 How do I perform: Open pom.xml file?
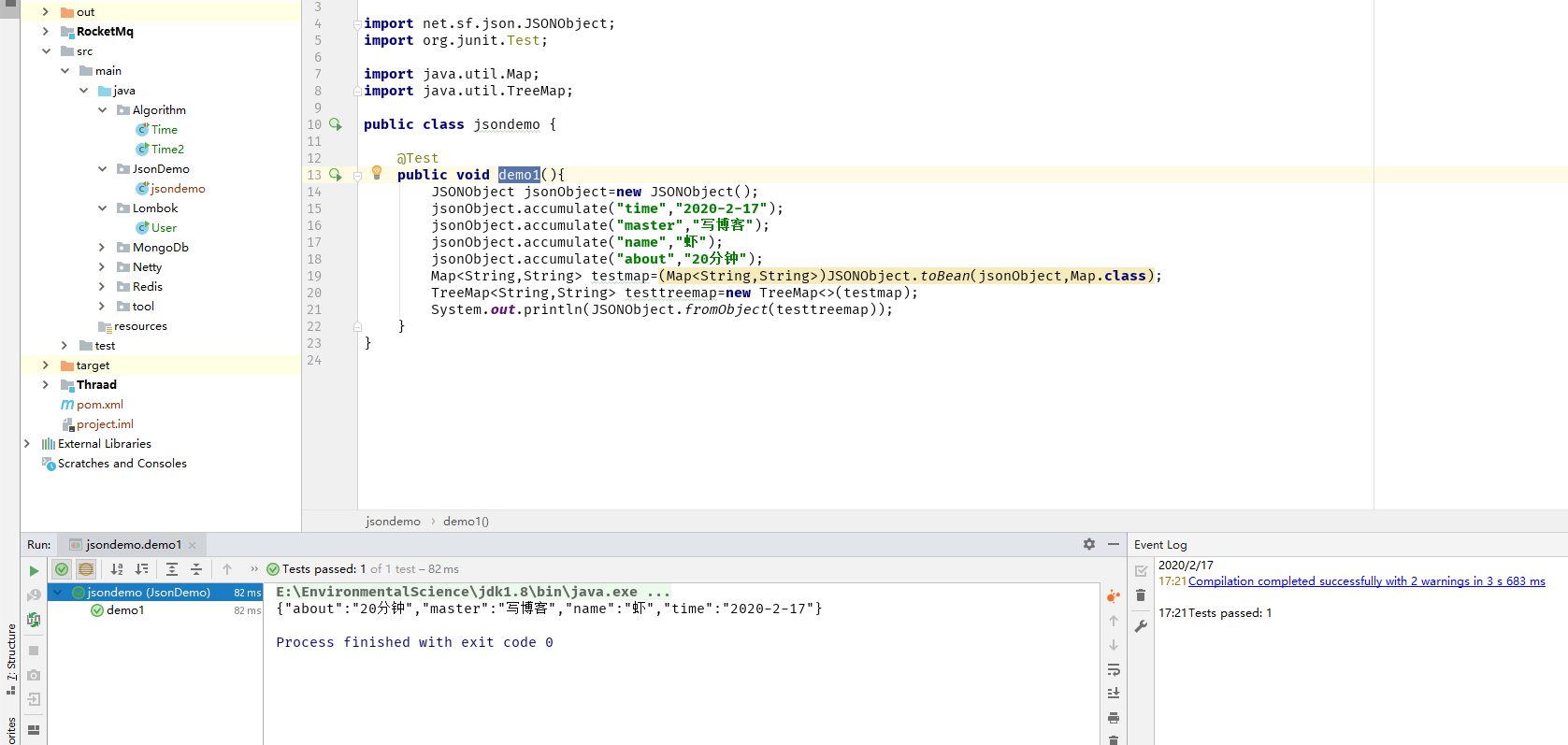(99, 405)
